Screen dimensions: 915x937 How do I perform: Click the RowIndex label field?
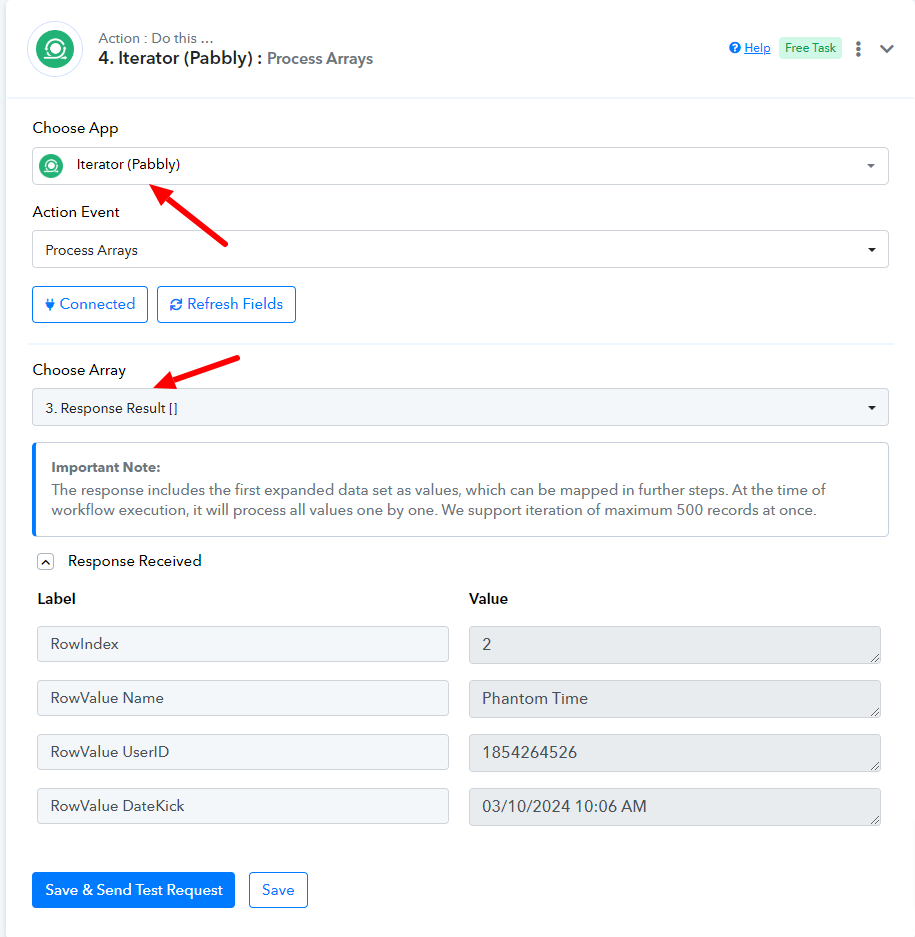point(242,644)
